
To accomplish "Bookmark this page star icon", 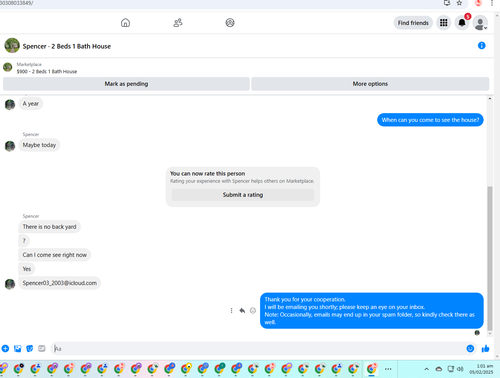I will [x=459, y=3].
